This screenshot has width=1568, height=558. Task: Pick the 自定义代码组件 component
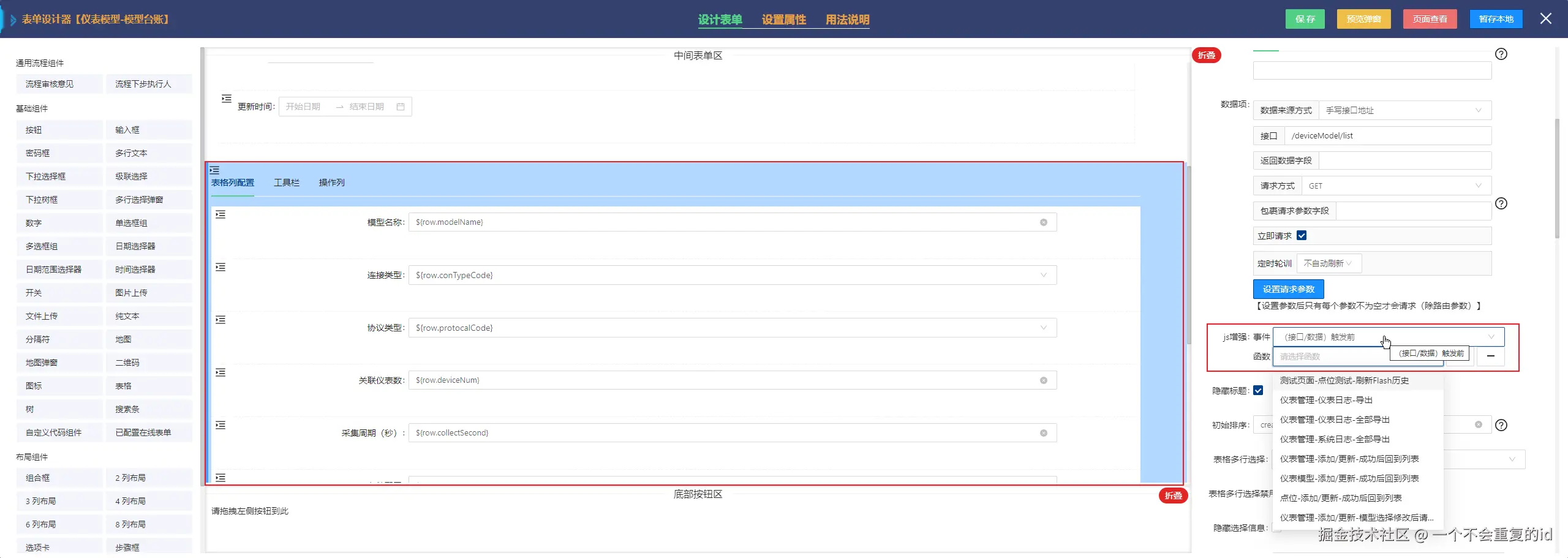[60, 432]
